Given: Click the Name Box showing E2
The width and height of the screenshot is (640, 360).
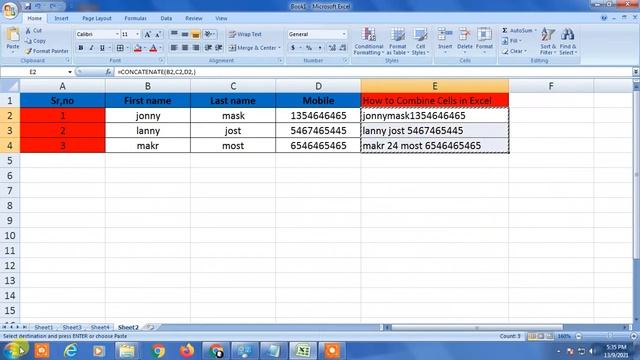Looking at the screenshot, I should click(33, 72).
